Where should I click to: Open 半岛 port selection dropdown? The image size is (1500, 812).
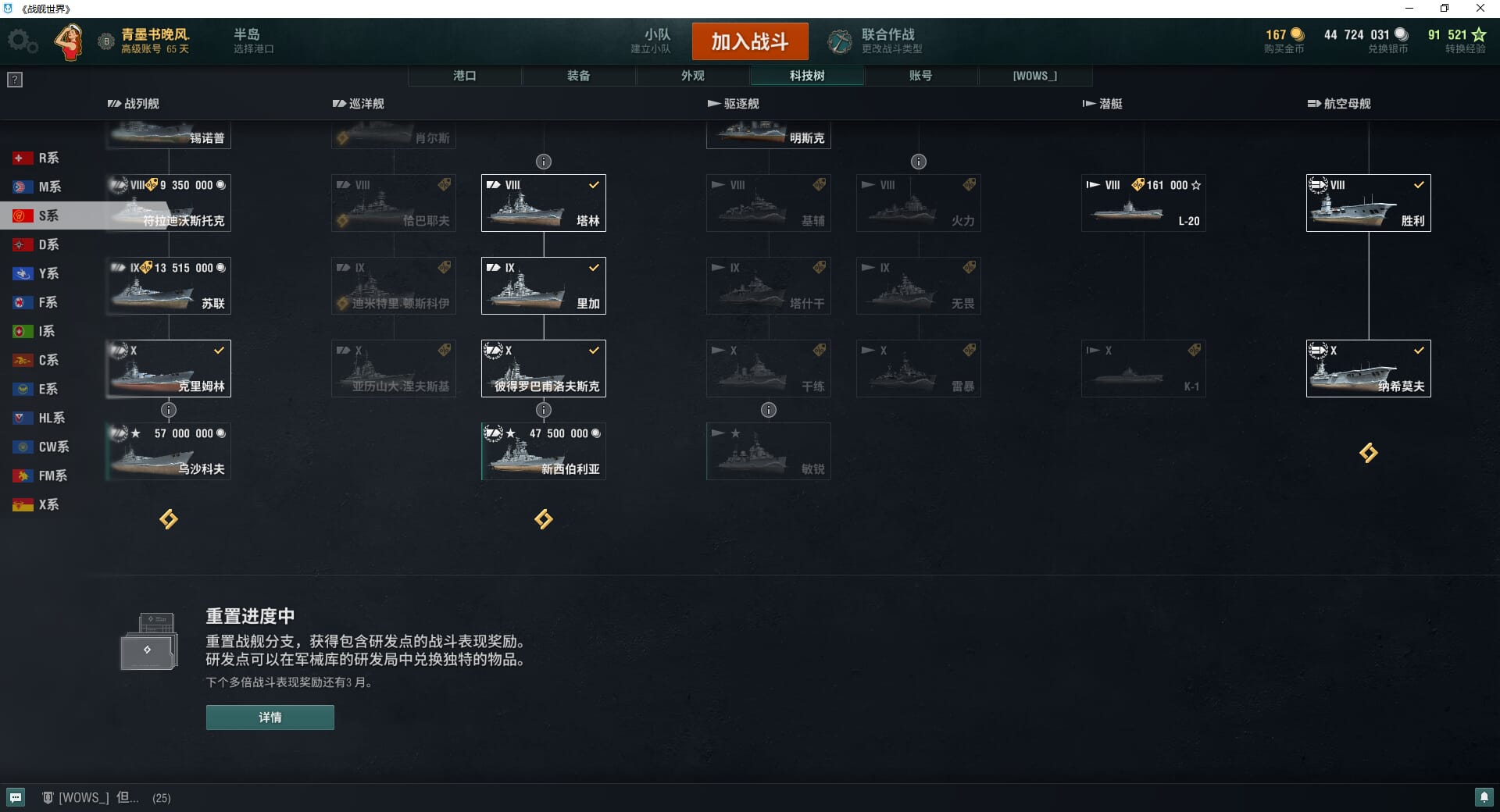pyautogui.click(x=254, y=41)
